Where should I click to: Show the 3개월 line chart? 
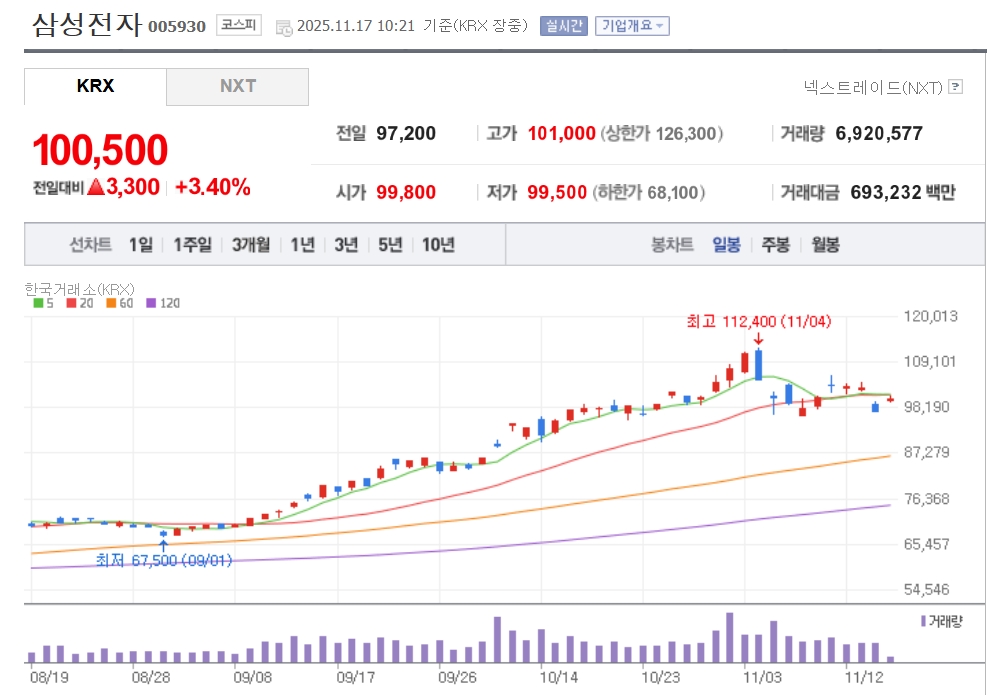pos(251,245)
